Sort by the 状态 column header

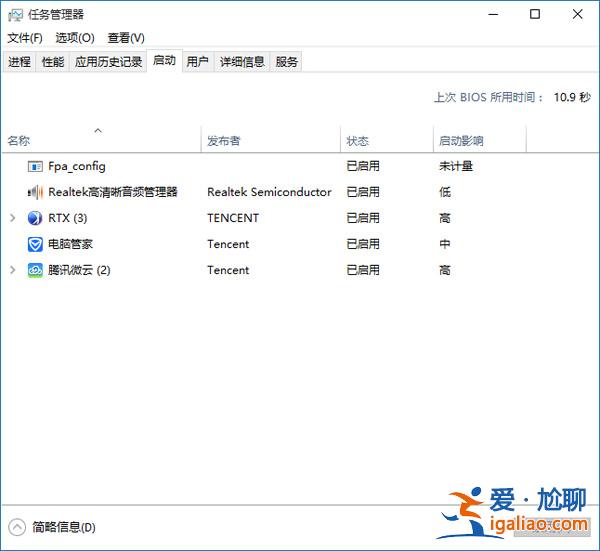pyautogui.click(x=387, y=141)
